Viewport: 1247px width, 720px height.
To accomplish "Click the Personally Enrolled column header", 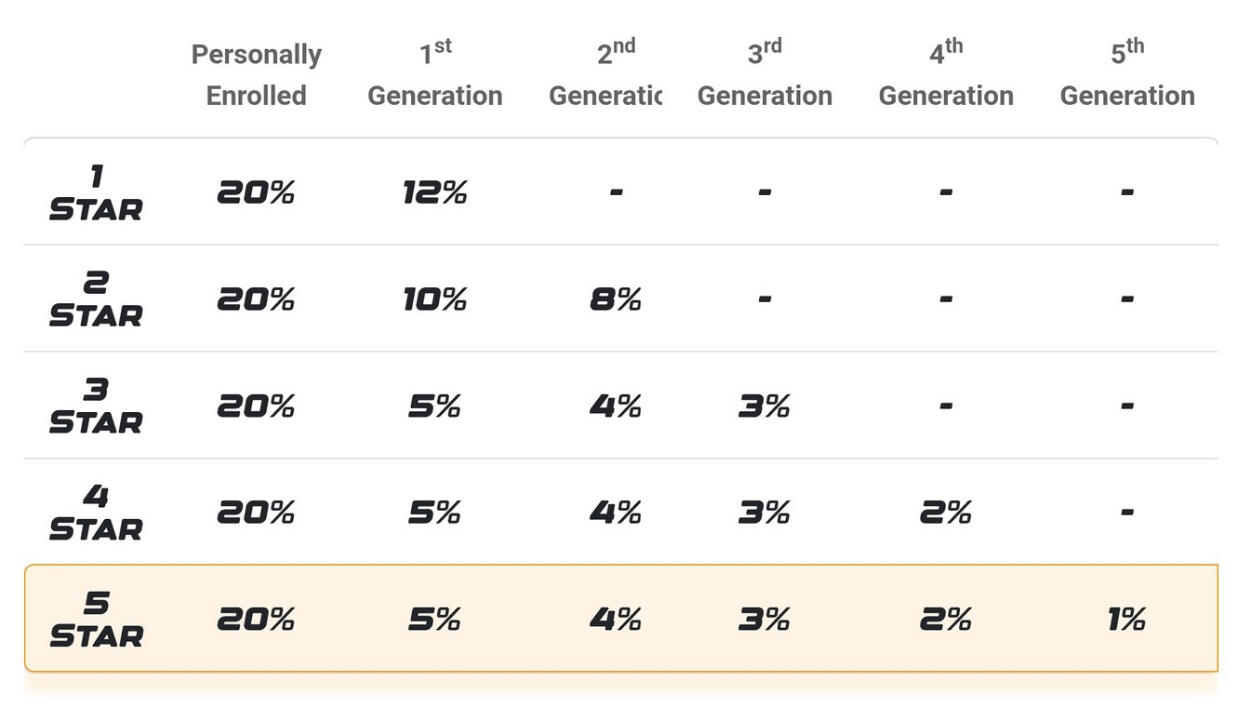I will pos(256,75).
